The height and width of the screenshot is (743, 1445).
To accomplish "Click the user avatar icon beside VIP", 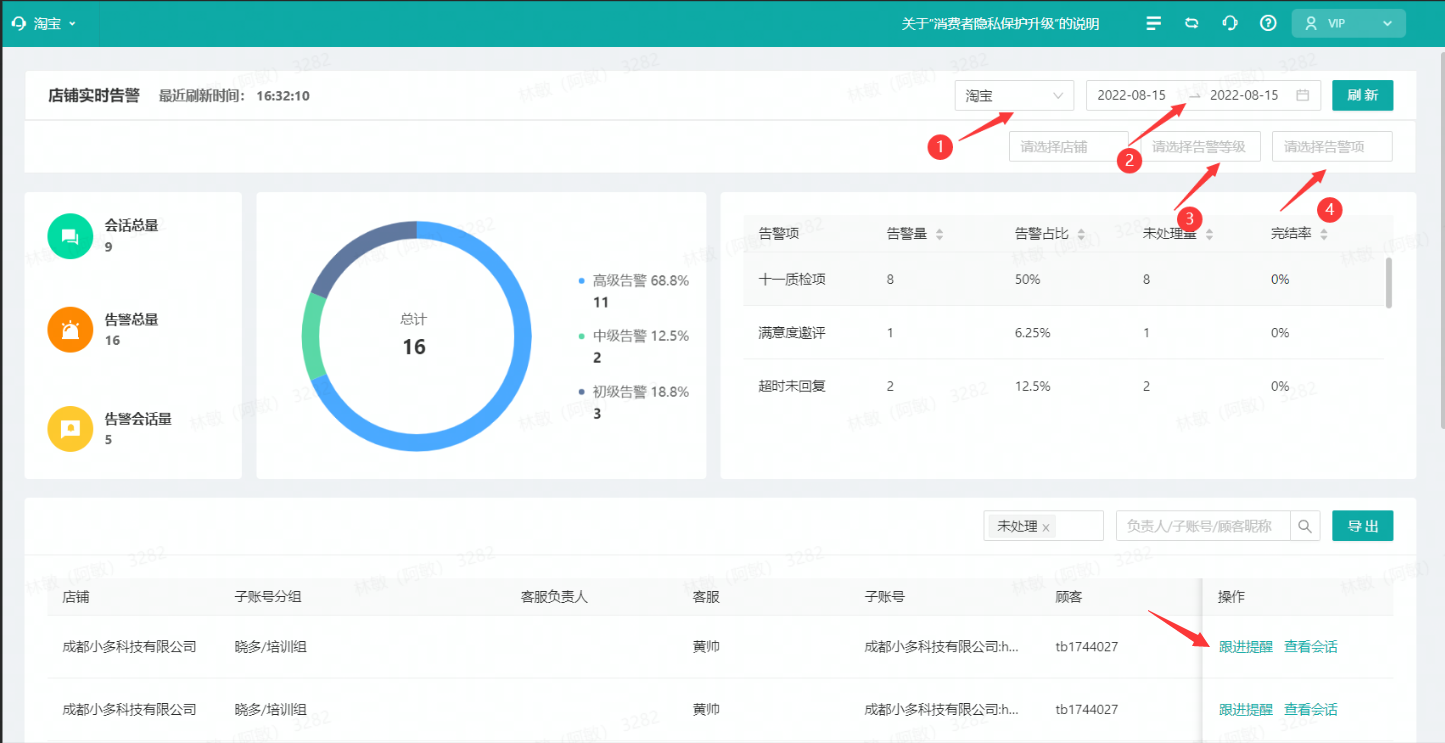I will (x=1311, y=23).
